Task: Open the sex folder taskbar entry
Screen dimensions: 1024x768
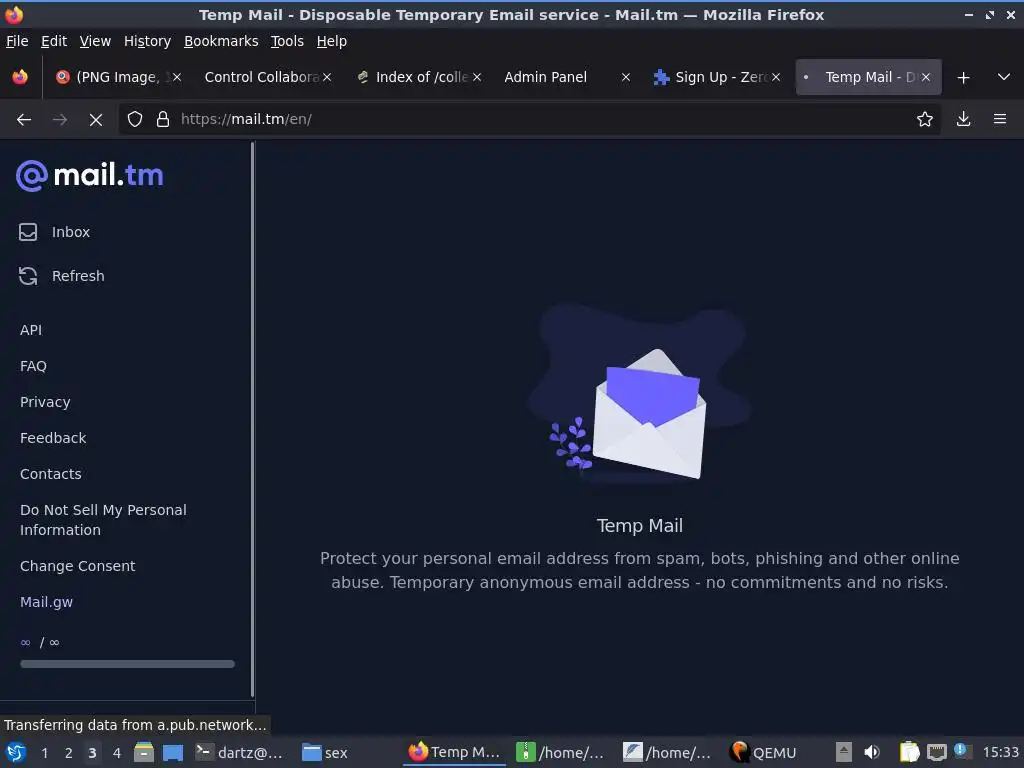Action: click(325, 753)
